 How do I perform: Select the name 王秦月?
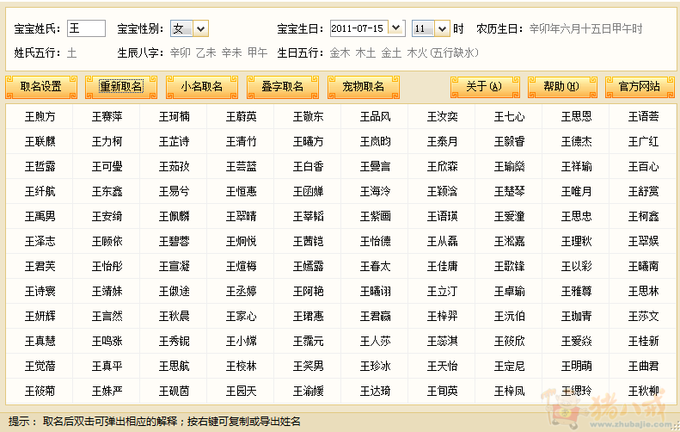click(442, 142)
